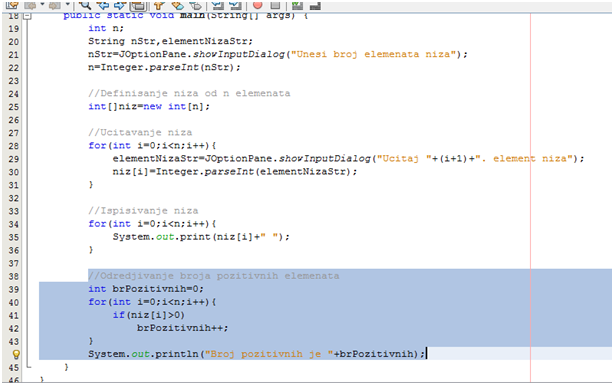The height and width of the screenshot is (385, 614).
Task: Click in the line 'int n;'
Action: pyautogui.click(x=106, y=28)
